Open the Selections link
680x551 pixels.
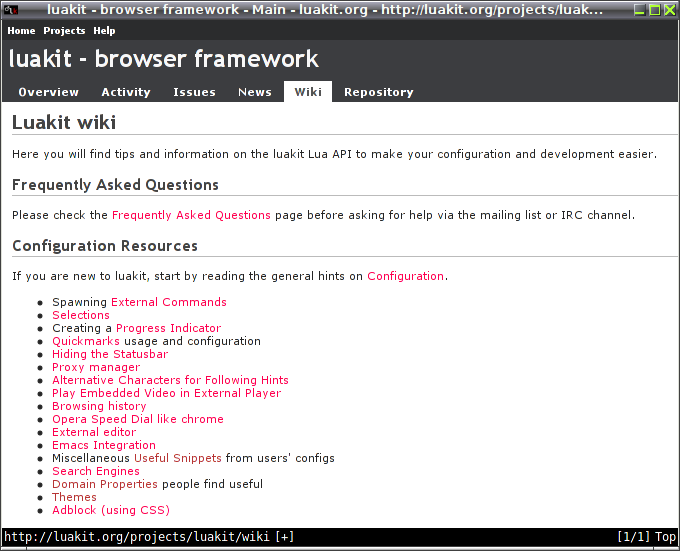pos(81,315)
